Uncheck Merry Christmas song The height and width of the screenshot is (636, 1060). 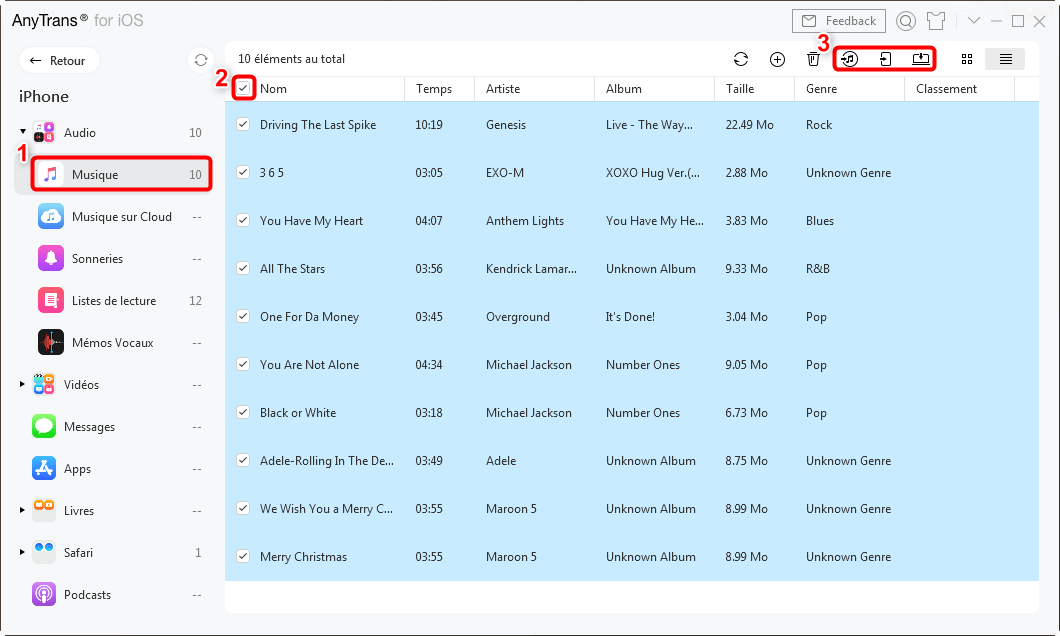[x=243, y=556]
